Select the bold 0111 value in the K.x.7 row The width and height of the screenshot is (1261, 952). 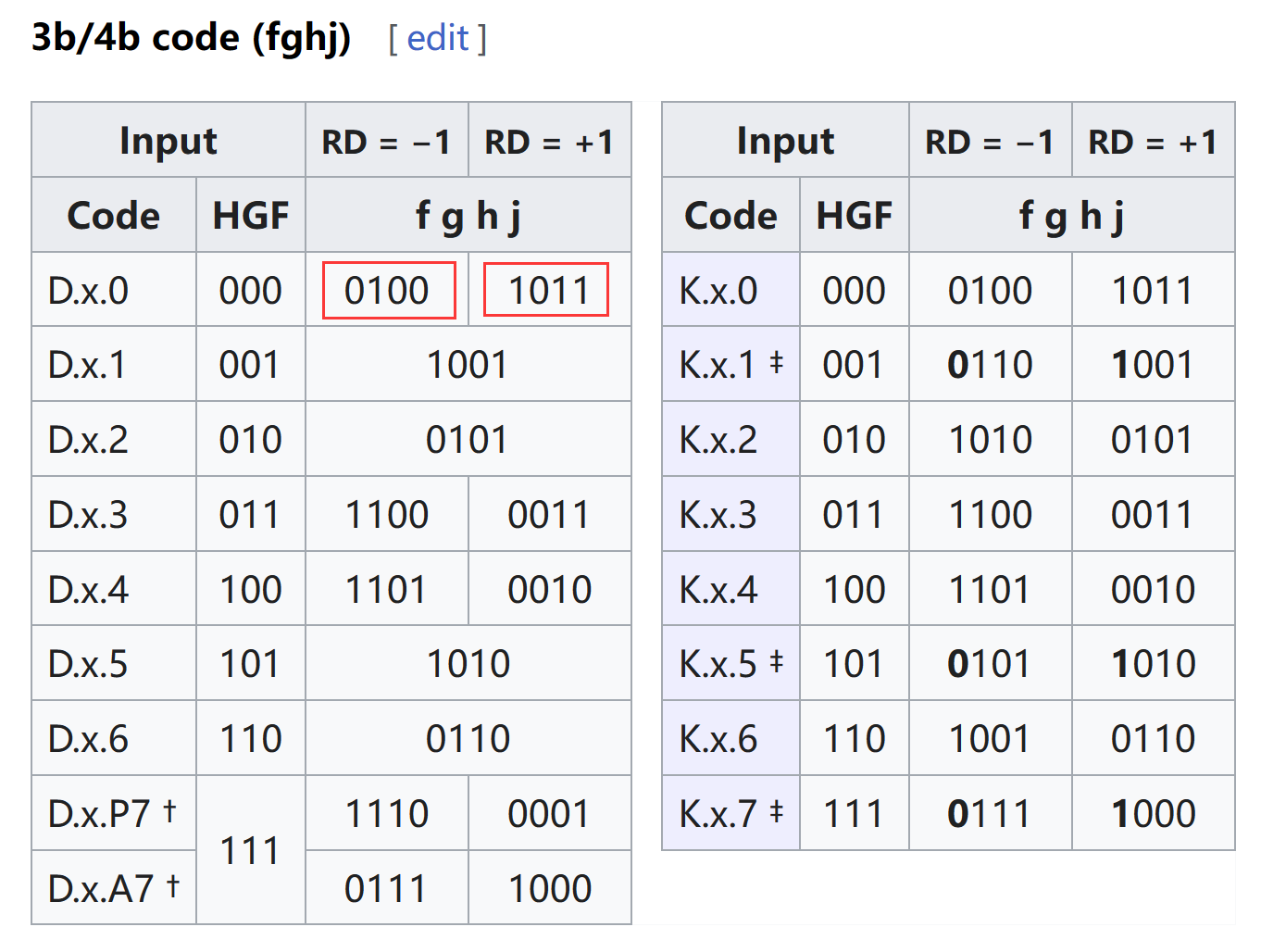point(990,814)
